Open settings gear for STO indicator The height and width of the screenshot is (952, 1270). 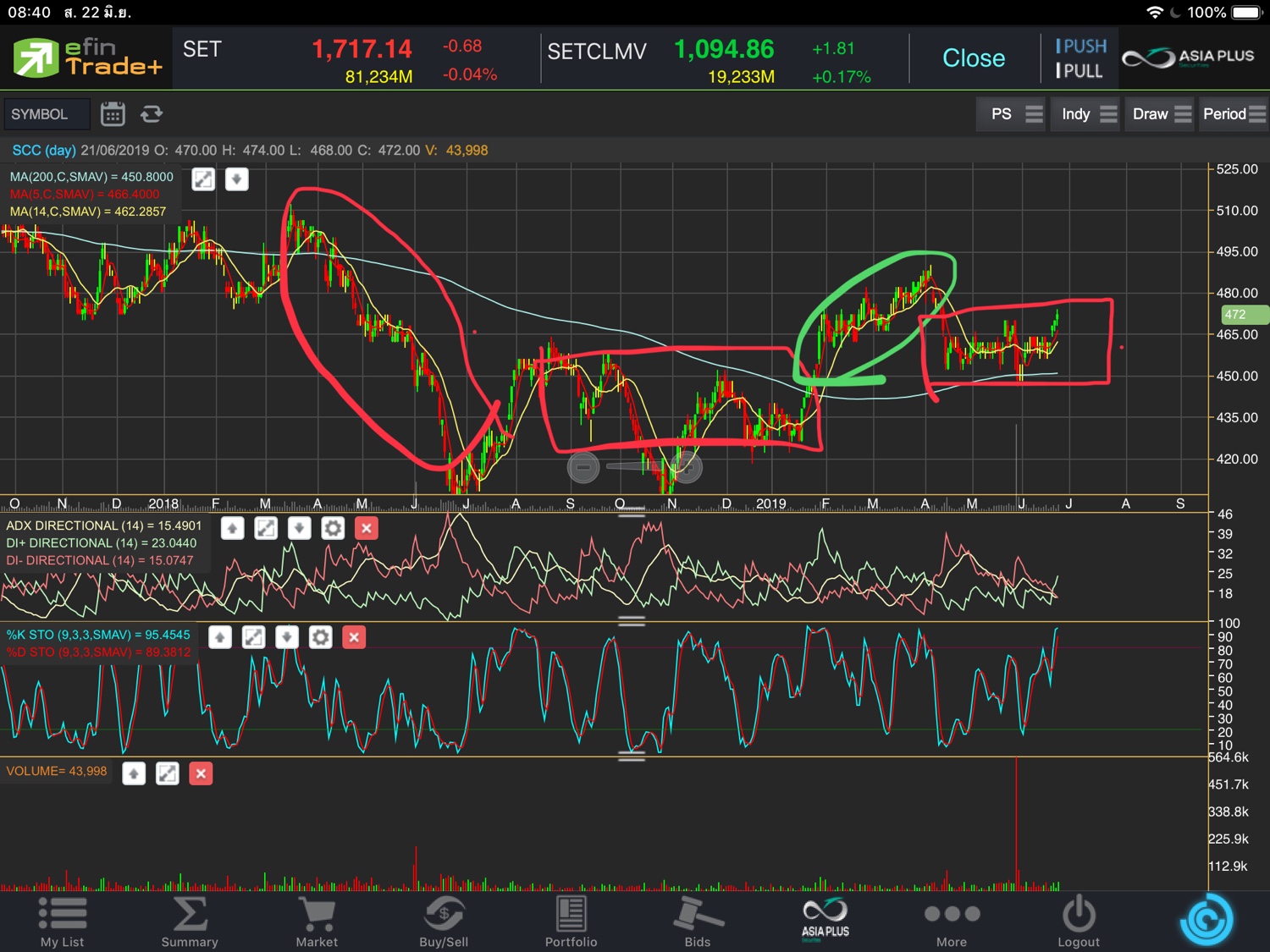click(x=320, y=637)
